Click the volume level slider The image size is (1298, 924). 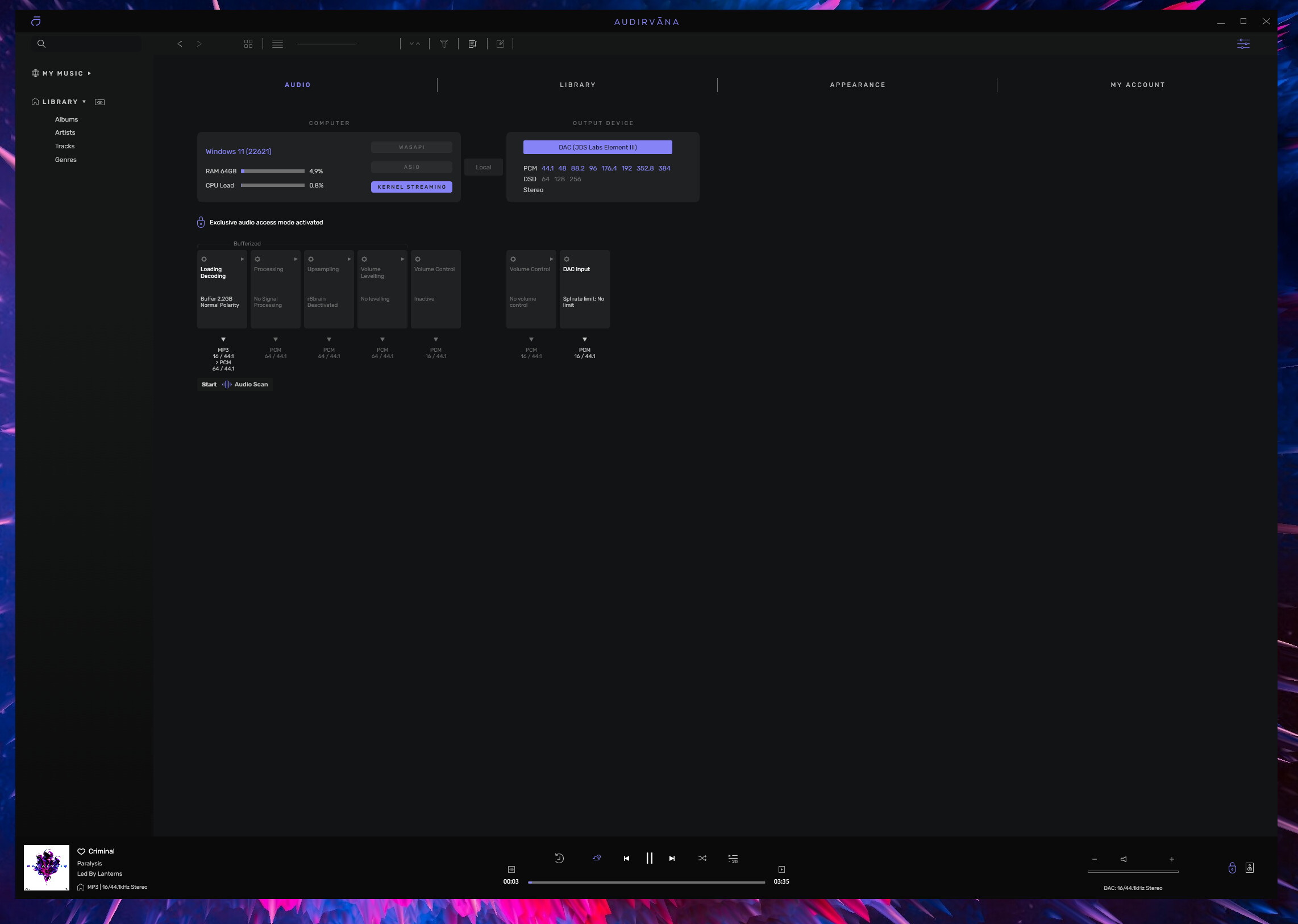[x=1133, y=872]
